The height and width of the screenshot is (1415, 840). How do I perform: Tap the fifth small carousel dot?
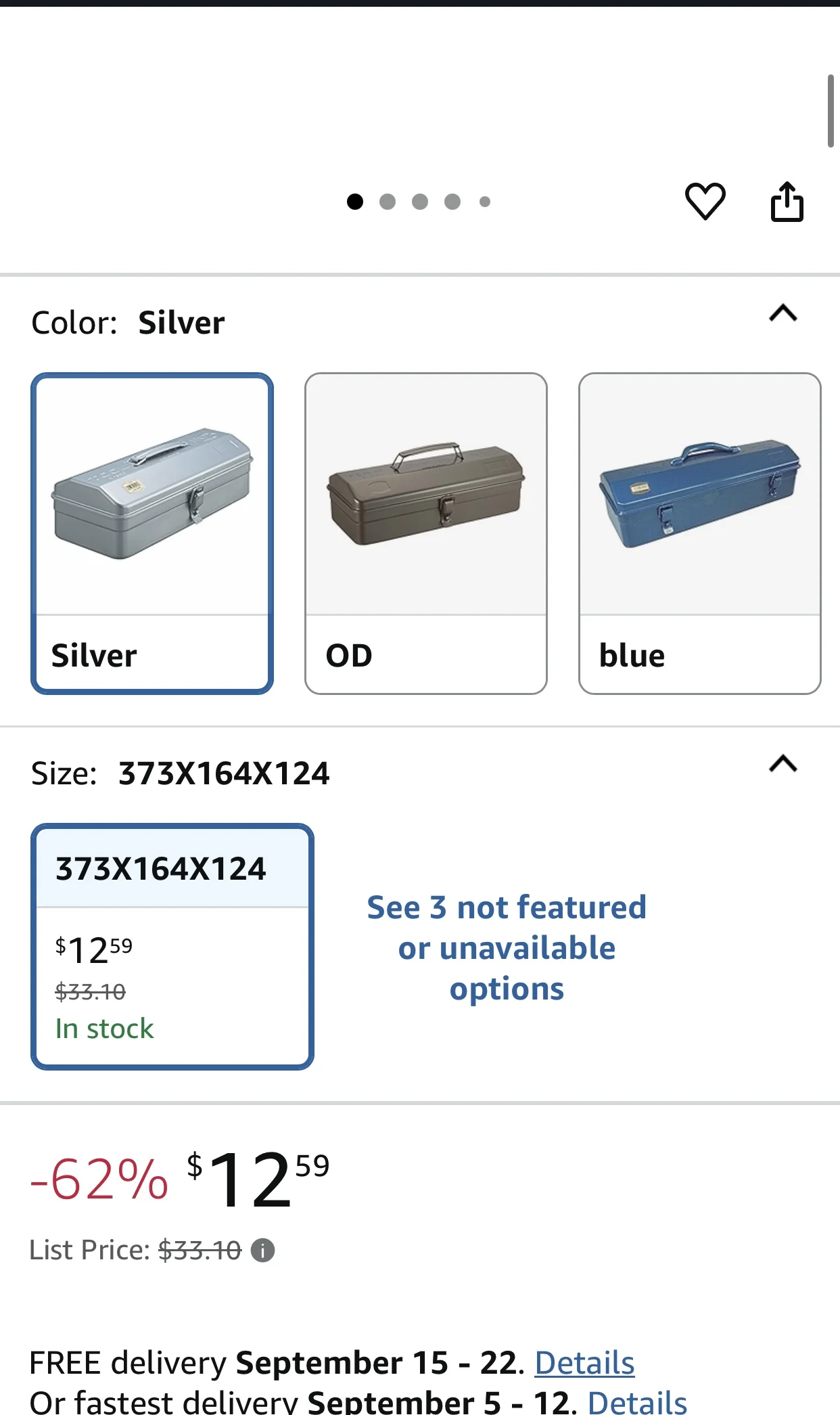(485, 202)
